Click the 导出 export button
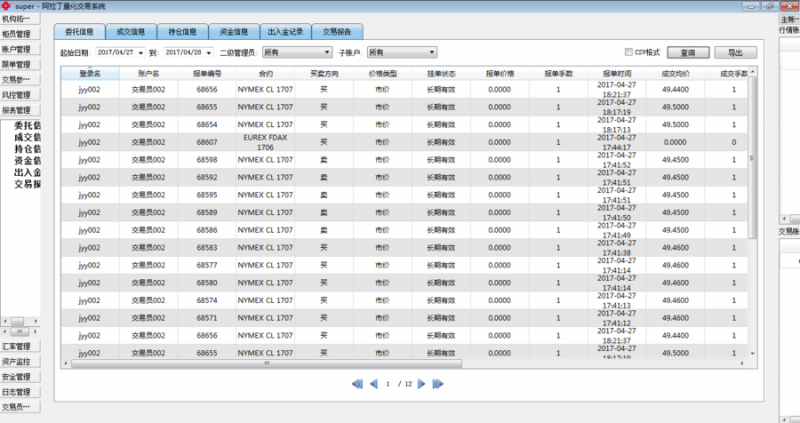800x423 pixels. point(735,52)
